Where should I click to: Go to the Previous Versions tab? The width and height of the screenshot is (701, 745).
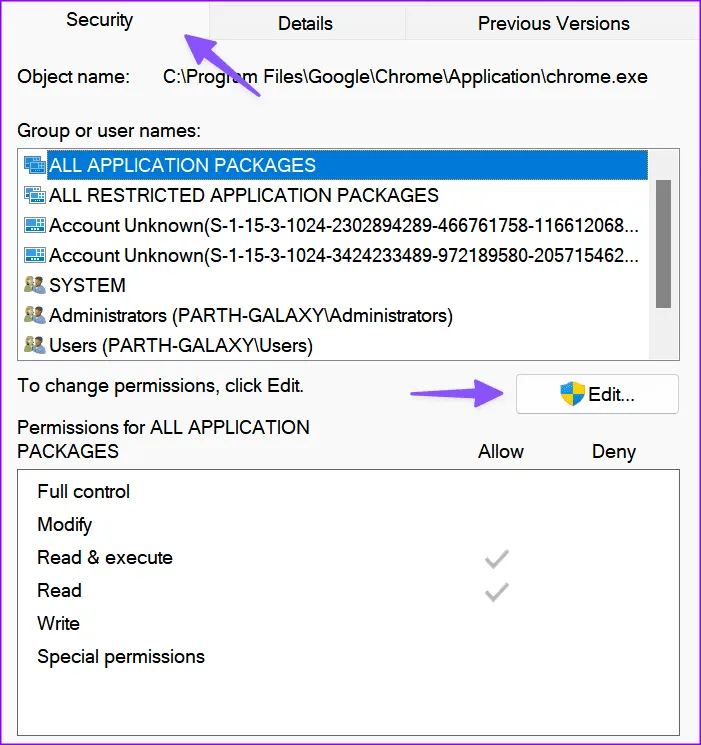pos(553,23)
